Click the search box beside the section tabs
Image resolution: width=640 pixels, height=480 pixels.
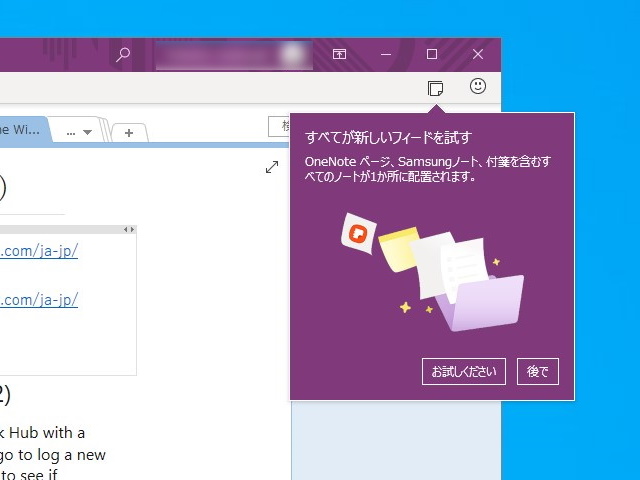[x=279, y=127]
